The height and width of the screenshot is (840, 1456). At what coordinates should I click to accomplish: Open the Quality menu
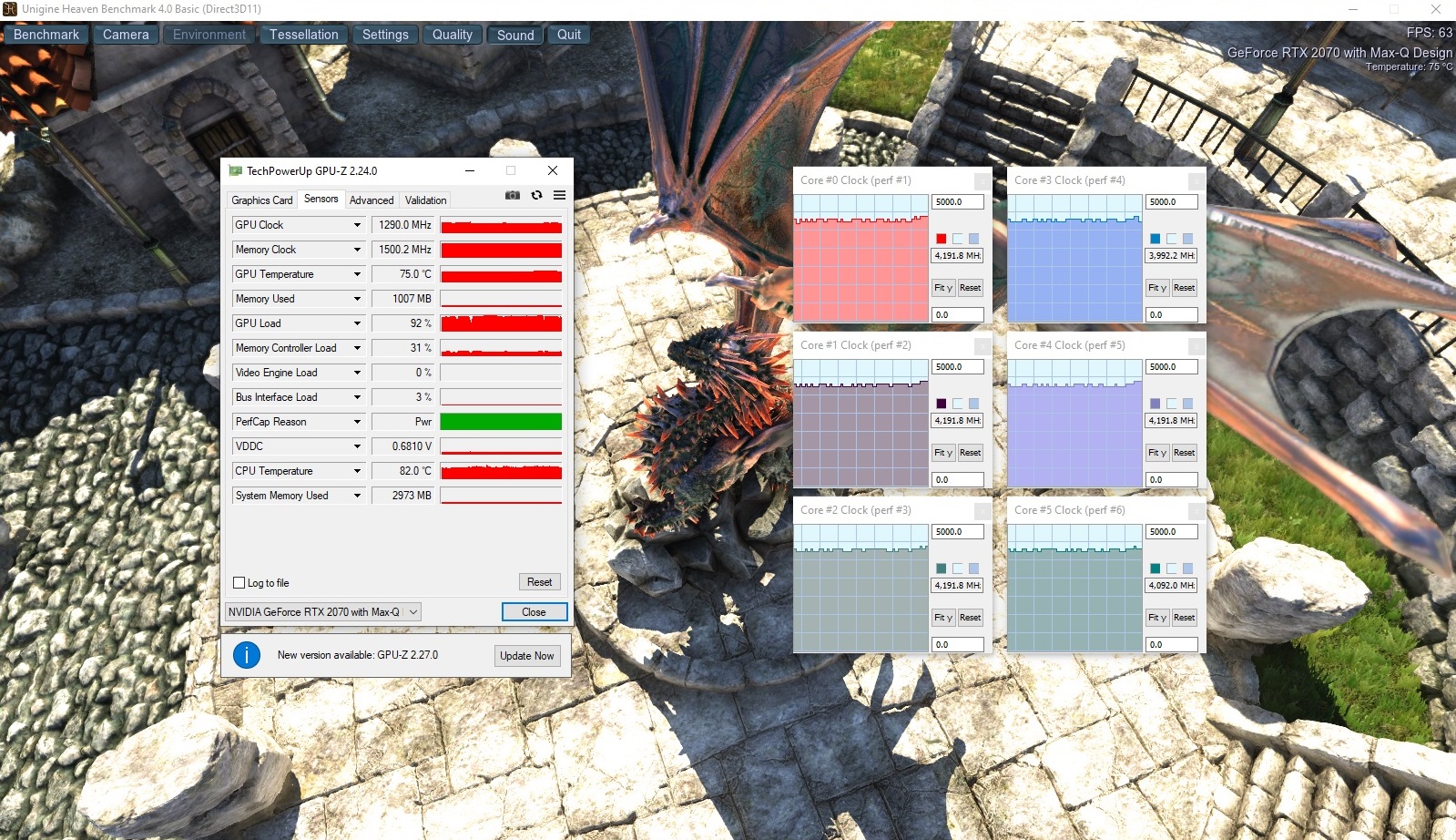(x=453, y=35)
